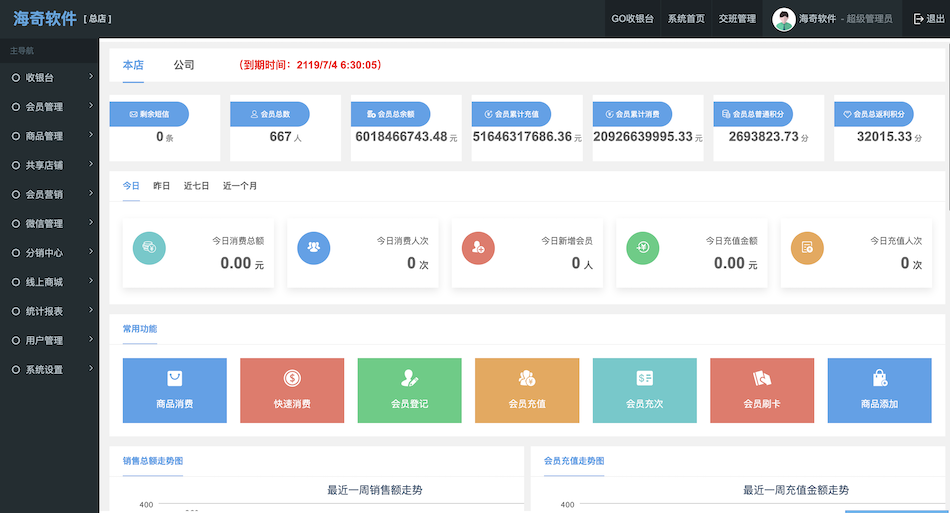Click the blue 今日消费人次 people icon

[x=314, y=248]
